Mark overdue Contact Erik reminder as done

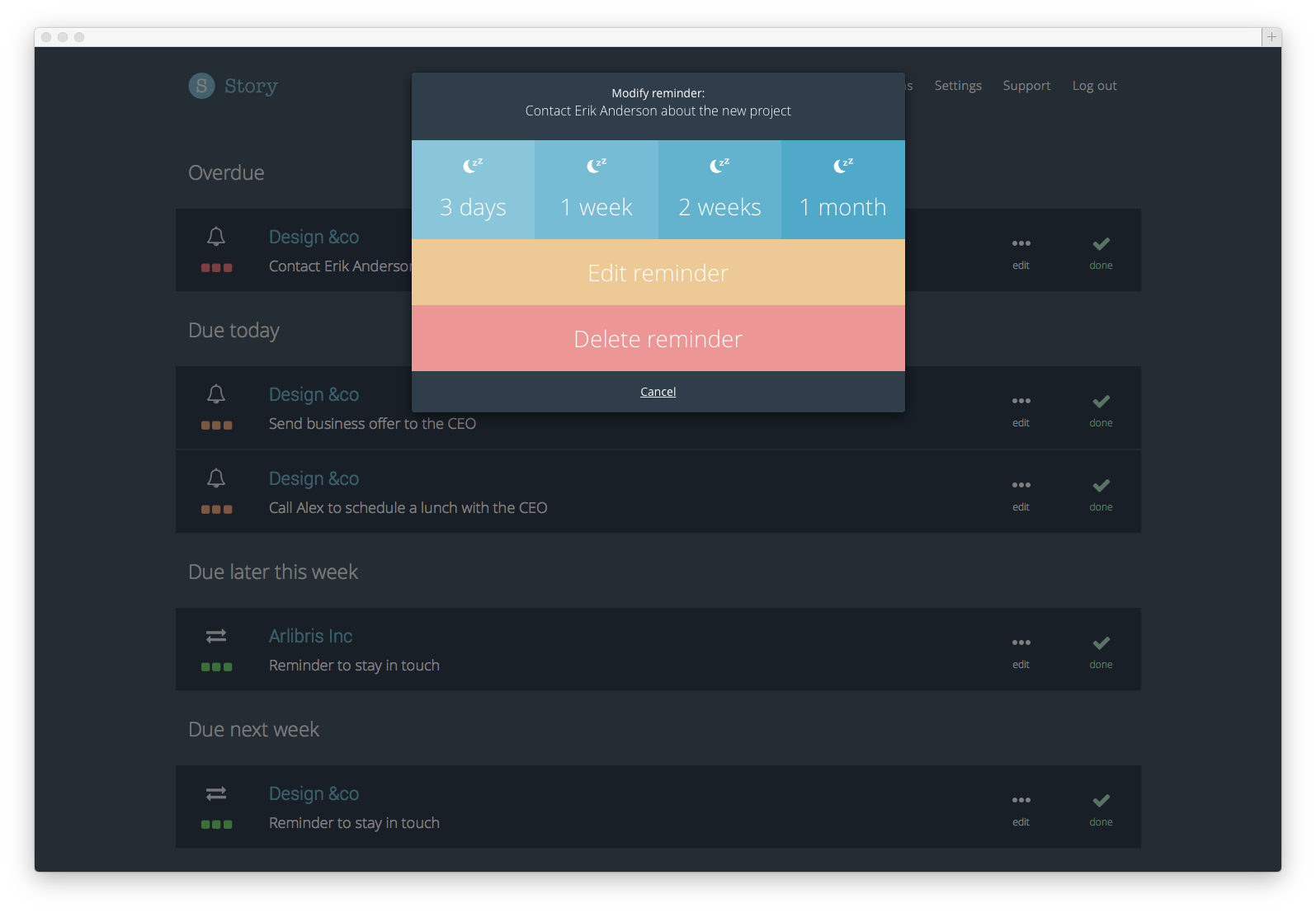[x=1101, y=252]
